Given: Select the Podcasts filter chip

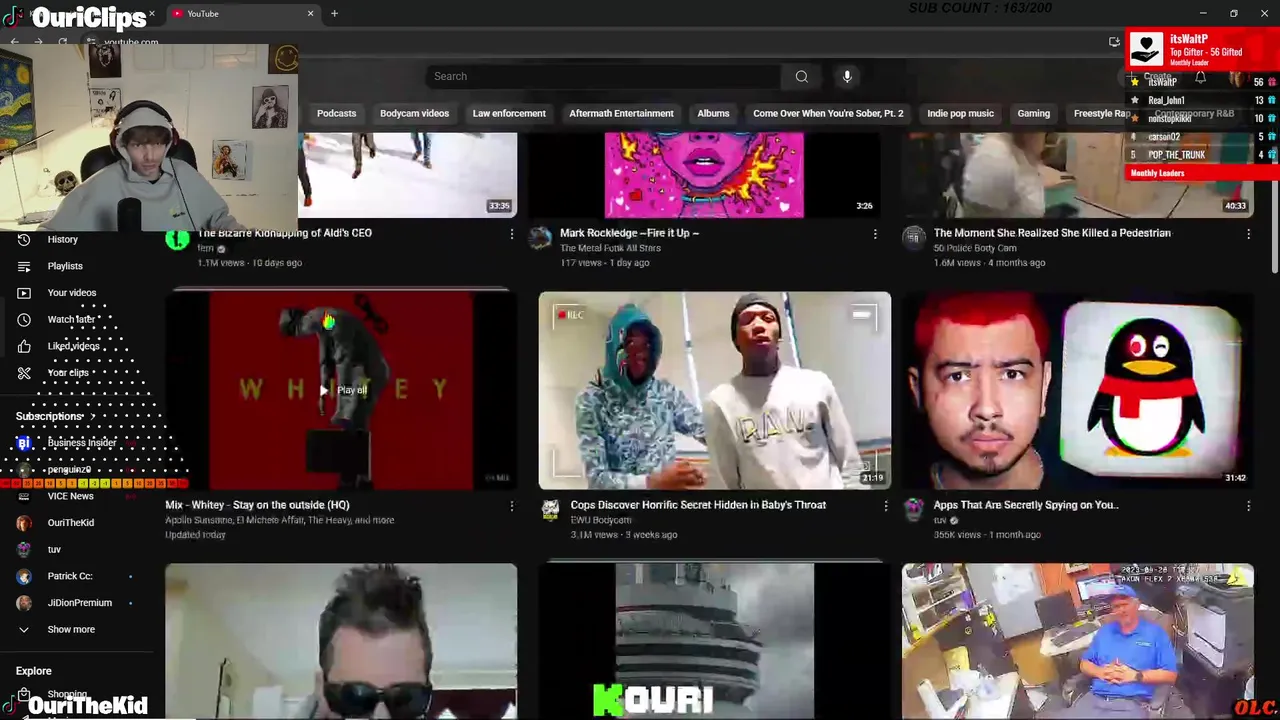Looking at the screenshot, I should [336, 113].
